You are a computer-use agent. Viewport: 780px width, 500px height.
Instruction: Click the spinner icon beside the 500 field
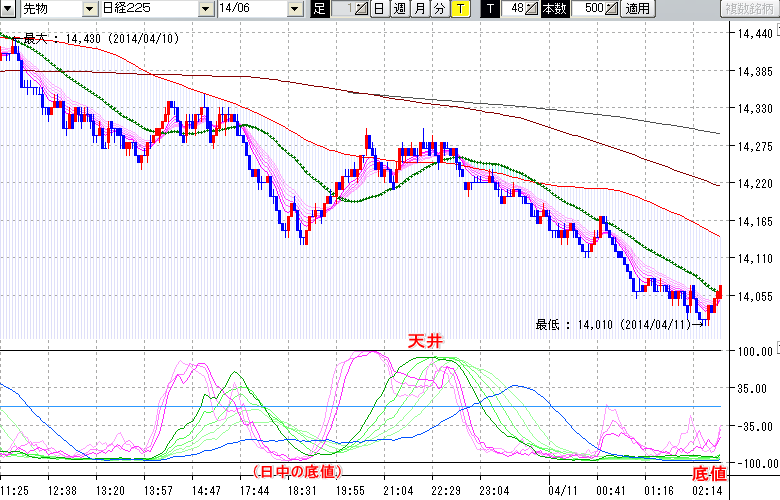[611, 9]
